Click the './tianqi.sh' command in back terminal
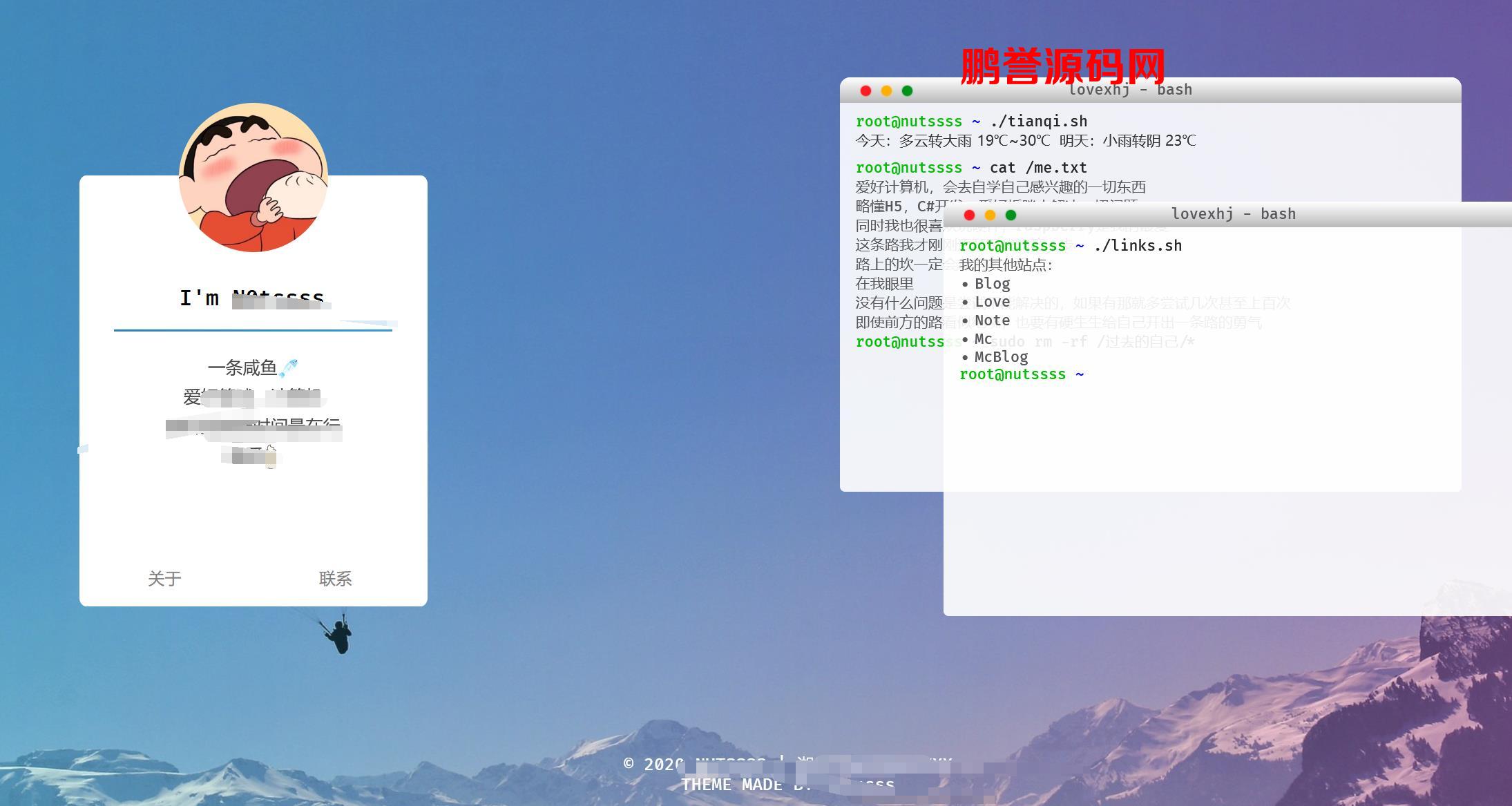The width and height of the screenshot is (1512, 806). click(1039, 122)
